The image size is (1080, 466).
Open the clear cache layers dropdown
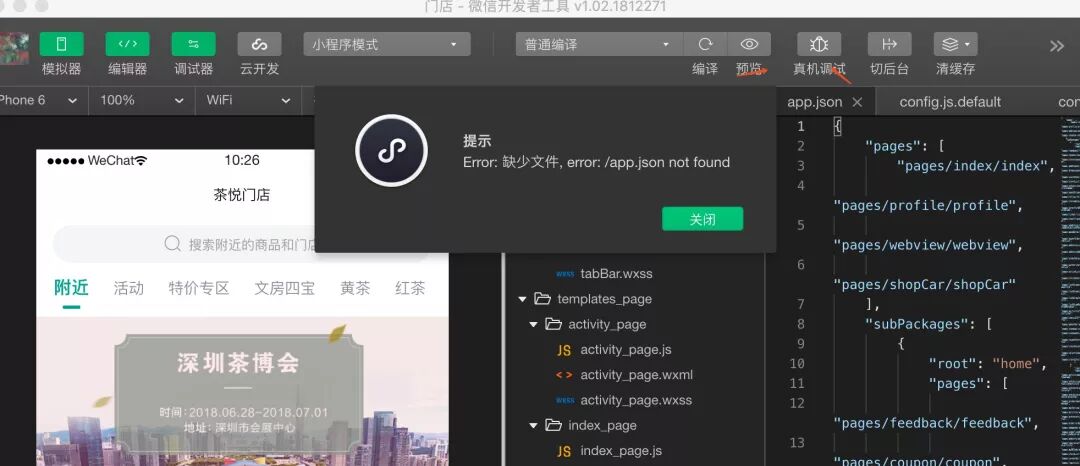(x=955, y=44)
